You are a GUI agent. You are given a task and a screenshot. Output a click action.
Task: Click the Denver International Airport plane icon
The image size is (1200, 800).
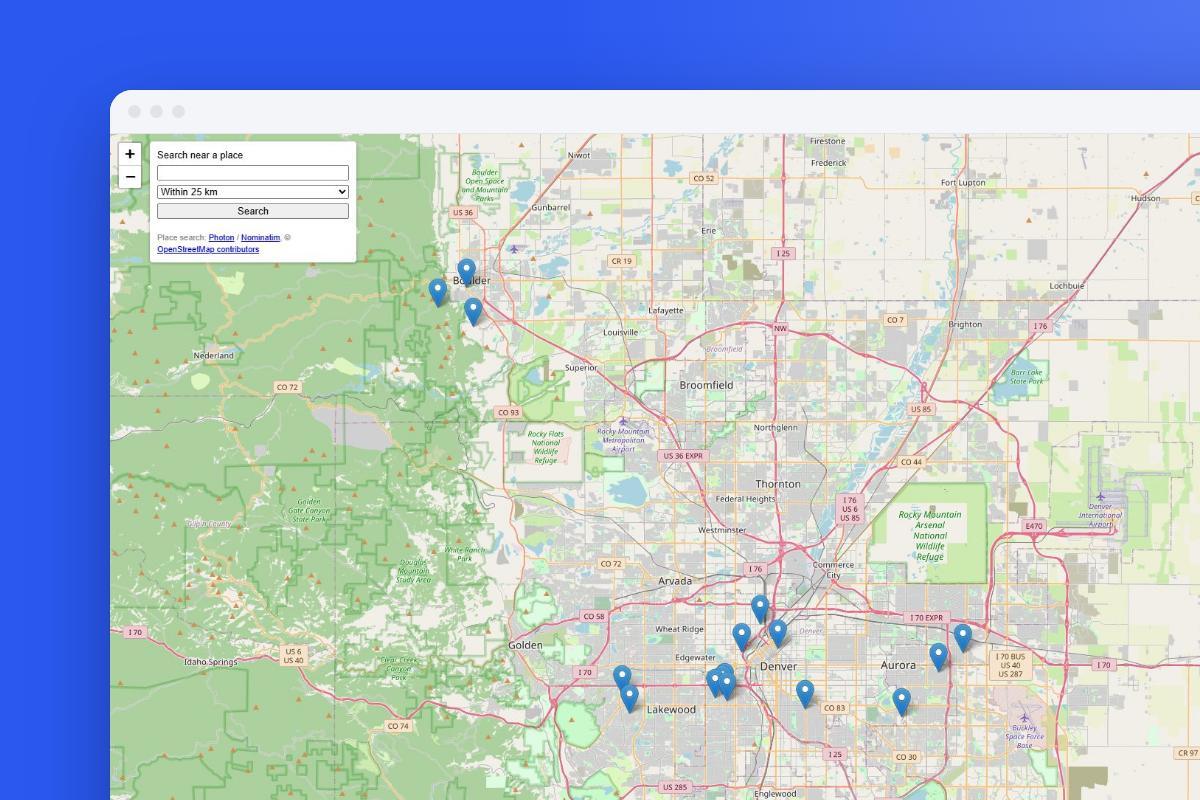[1101, 497]
